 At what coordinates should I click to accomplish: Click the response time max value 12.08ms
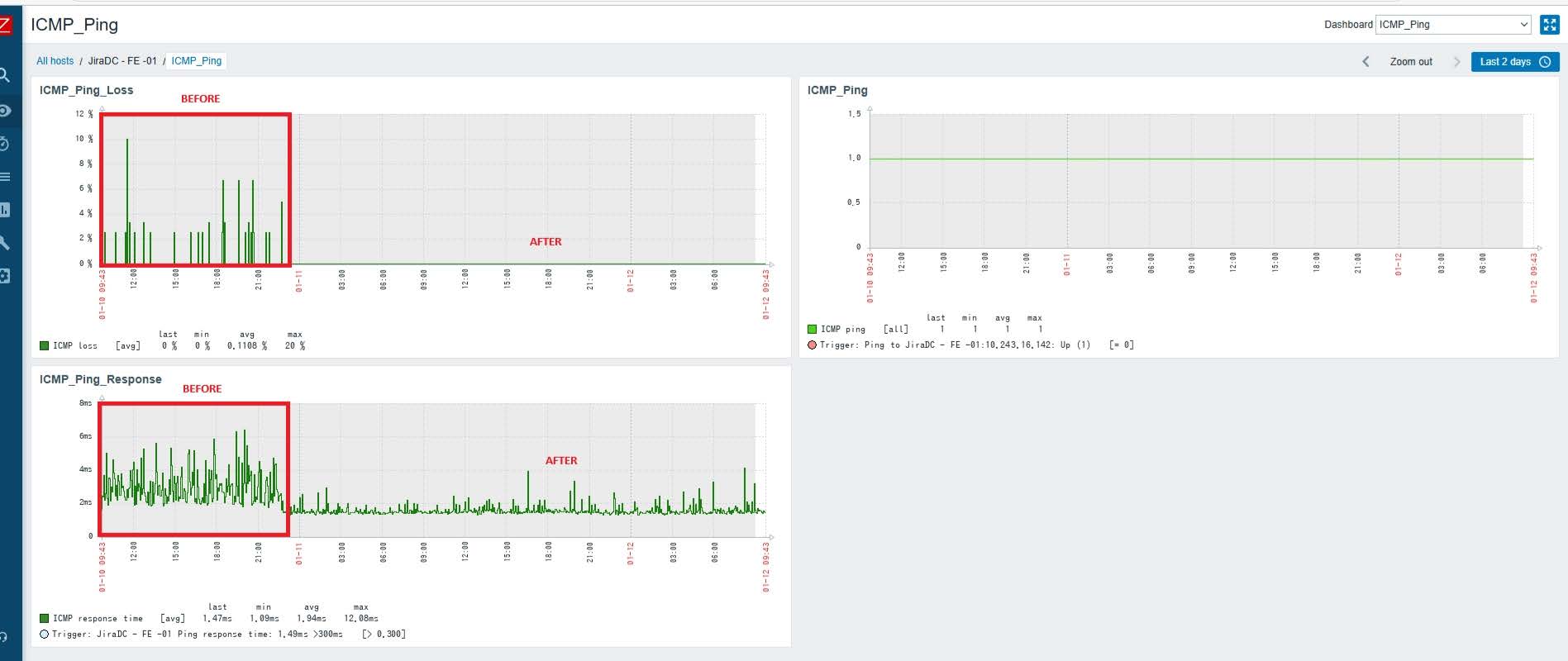(x=361, y=618)
